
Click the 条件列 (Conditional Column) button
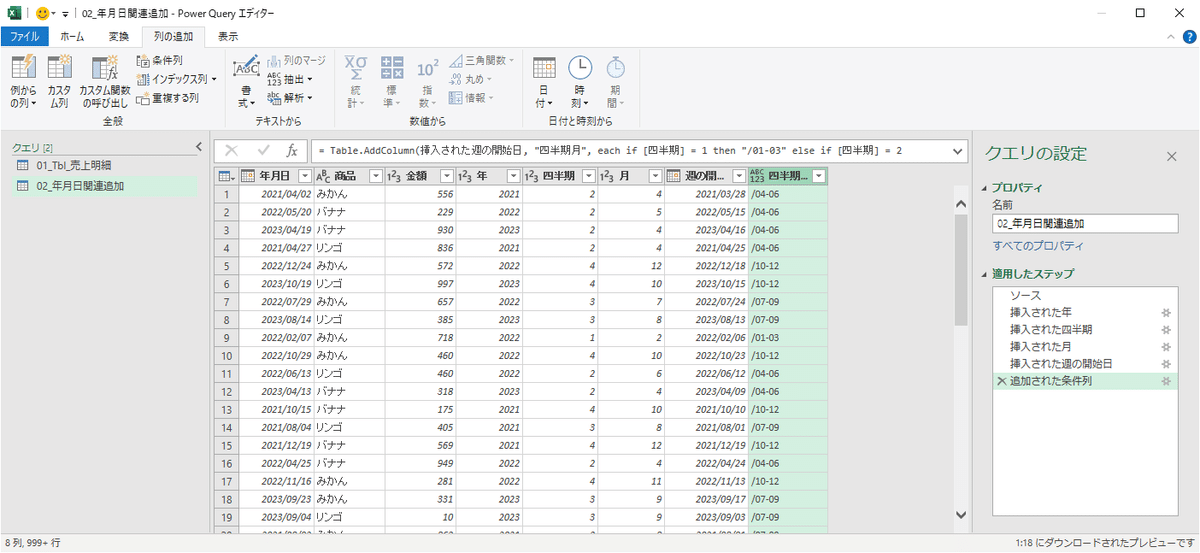[160, 60]
